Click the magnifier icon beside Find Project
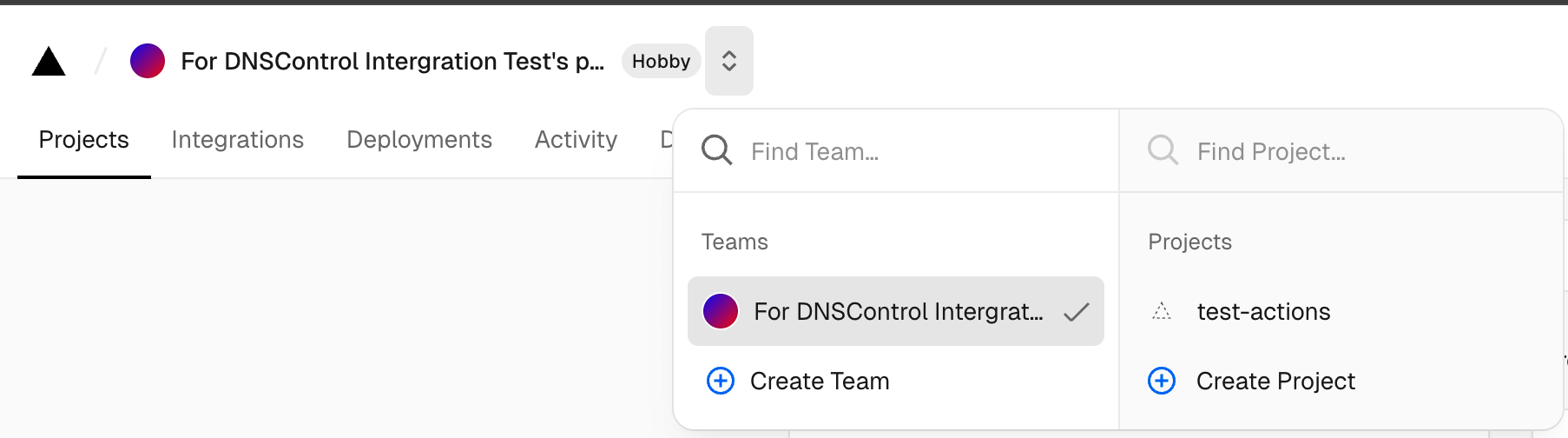Viewport: 1568px width, 438px height. [1163, 150]
